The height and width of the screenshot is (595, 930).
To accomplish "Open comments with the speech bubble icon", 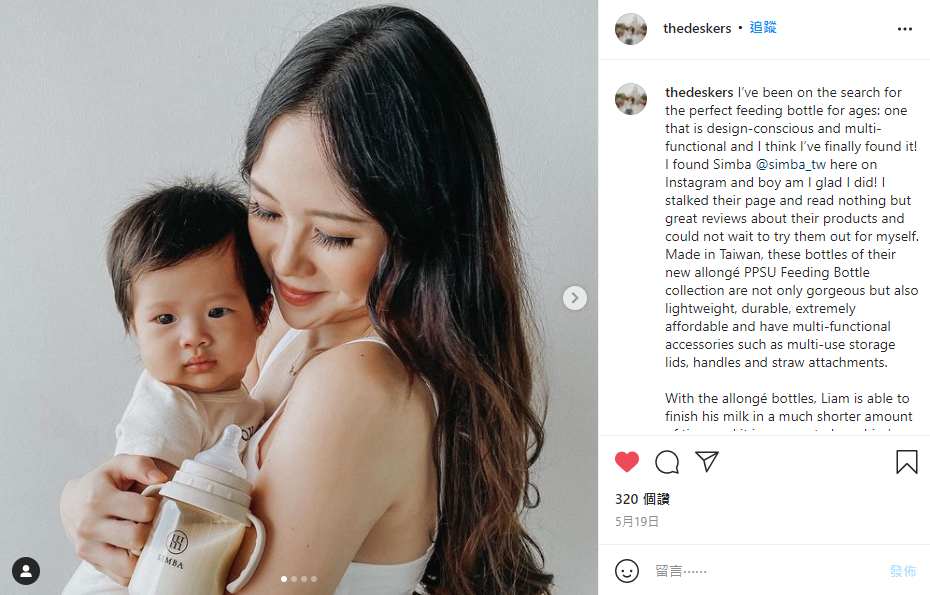I will 667,462.
